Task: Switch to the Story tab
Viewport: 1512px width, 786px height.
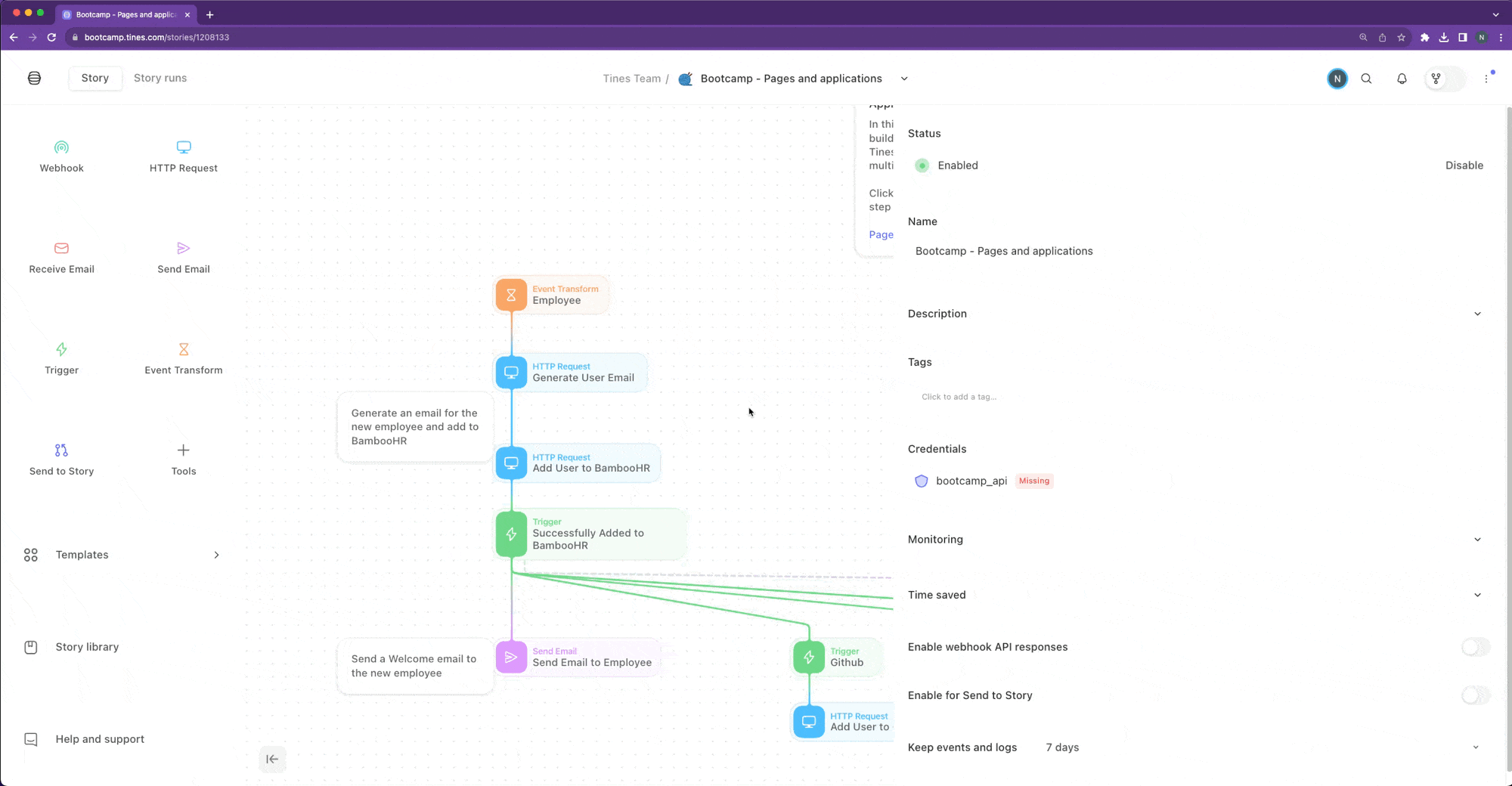Action: pyautogui.click(x=95, y=78)
